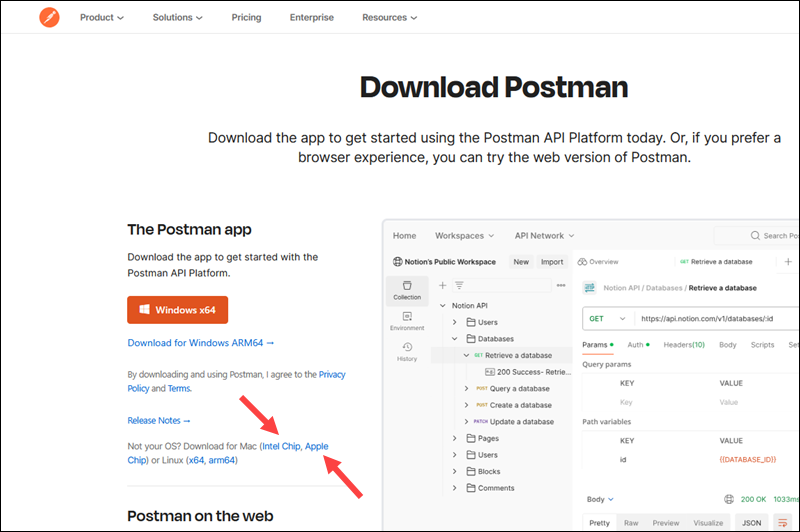Click the search magnifier icon
Screen dimensions: 800x532
click(x=755, y=236)
